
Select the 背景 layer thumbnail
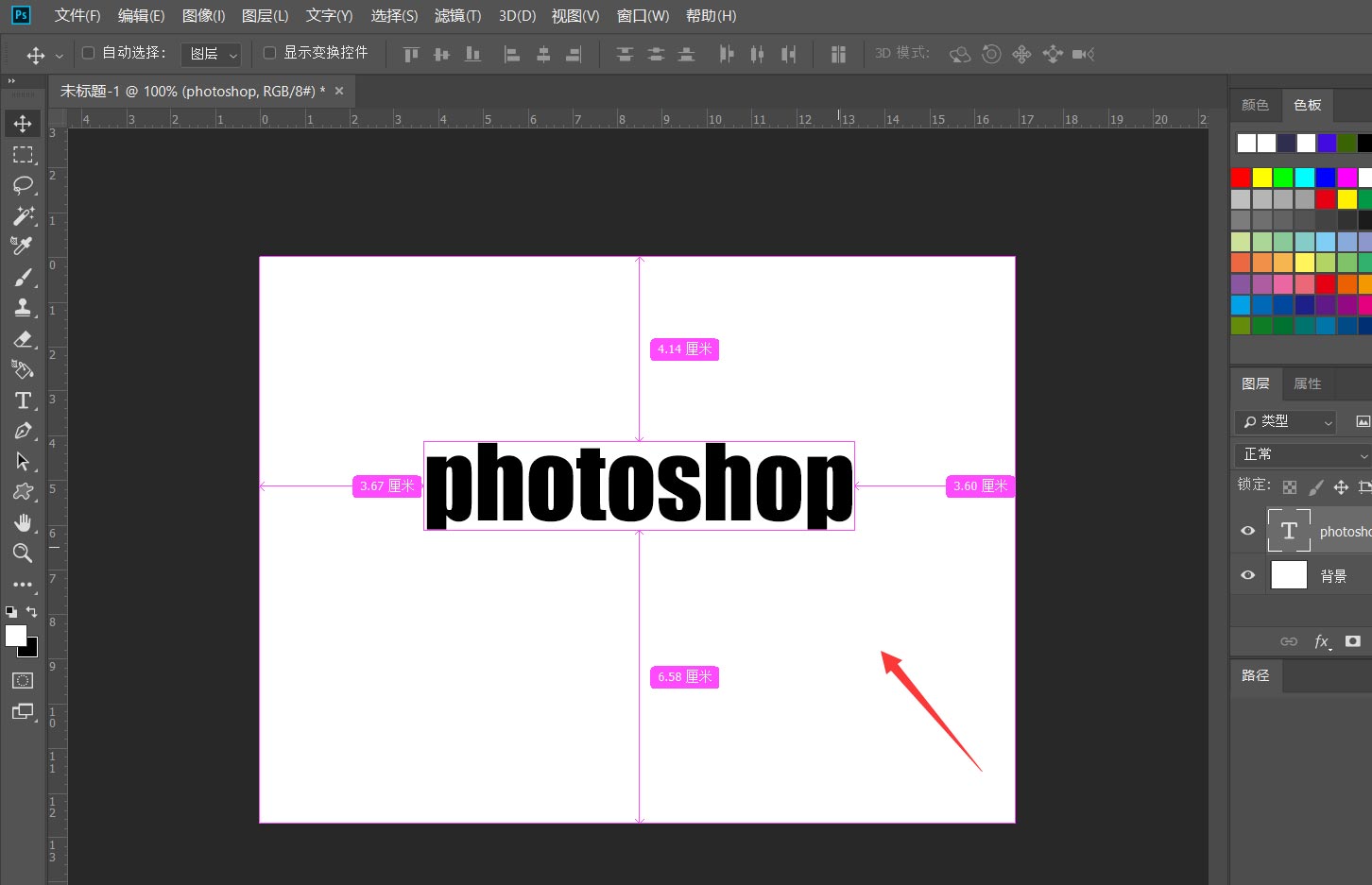tap(1289, 574)
